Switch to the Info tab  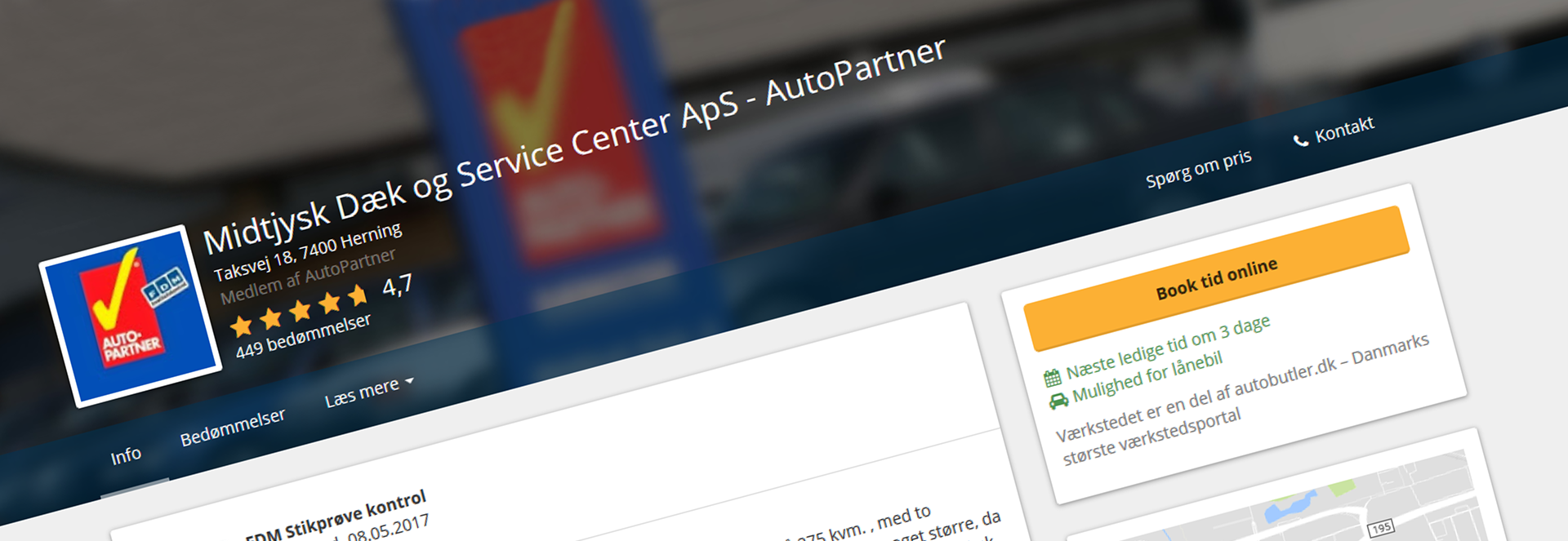126,455
